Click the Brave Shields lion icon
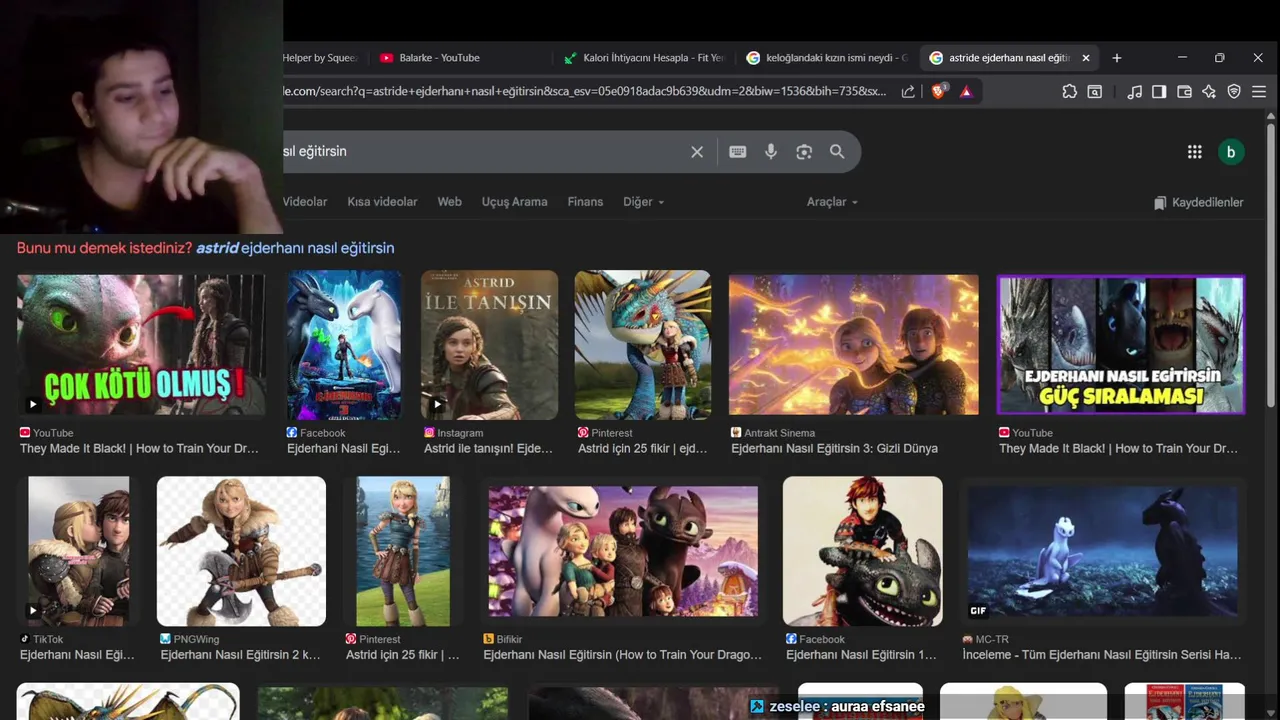1280x720 pixels. 938,91
